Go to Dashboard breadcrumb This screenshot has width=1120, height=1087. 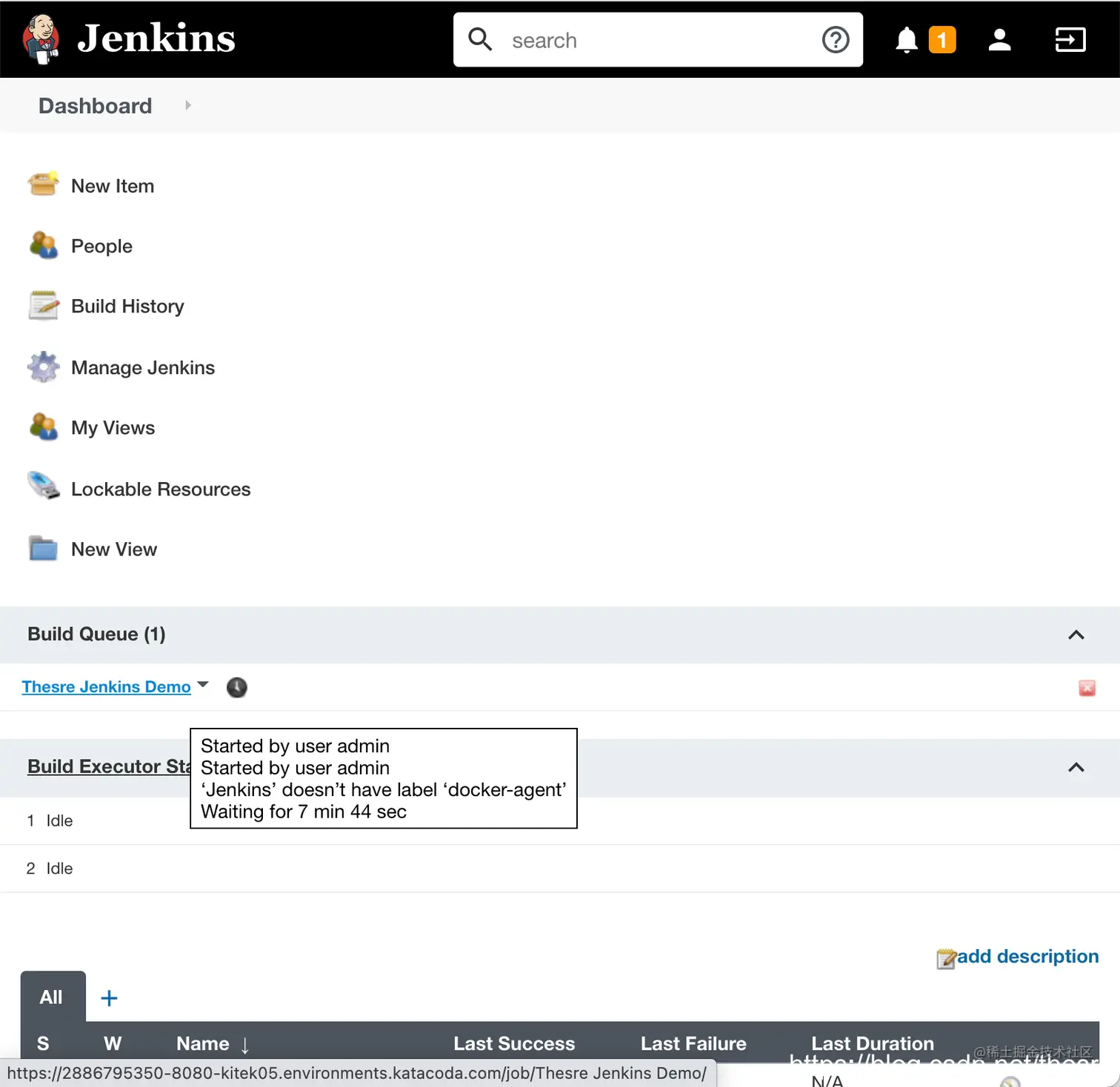(x=96, y=106)
